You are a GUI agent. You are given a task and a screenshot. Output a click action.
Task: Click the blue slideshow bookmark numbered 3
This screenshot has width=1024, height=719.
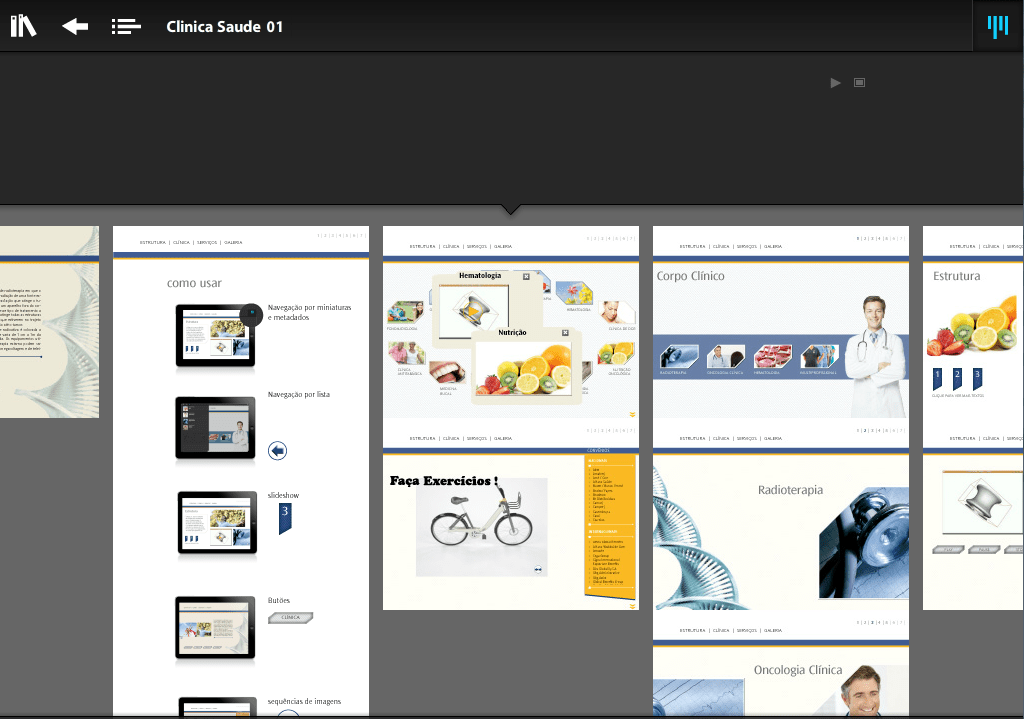point(285,519)
